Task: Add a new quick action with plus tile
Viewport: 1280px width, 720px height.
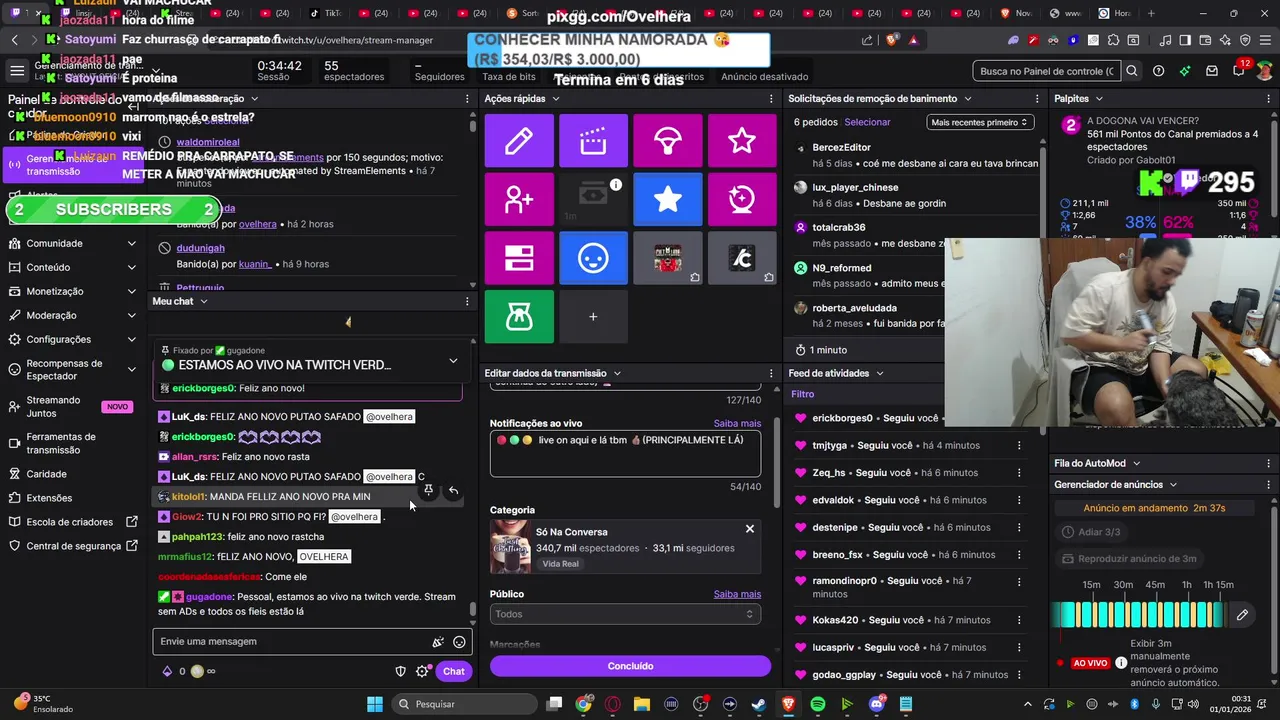Action: (593, 316)
